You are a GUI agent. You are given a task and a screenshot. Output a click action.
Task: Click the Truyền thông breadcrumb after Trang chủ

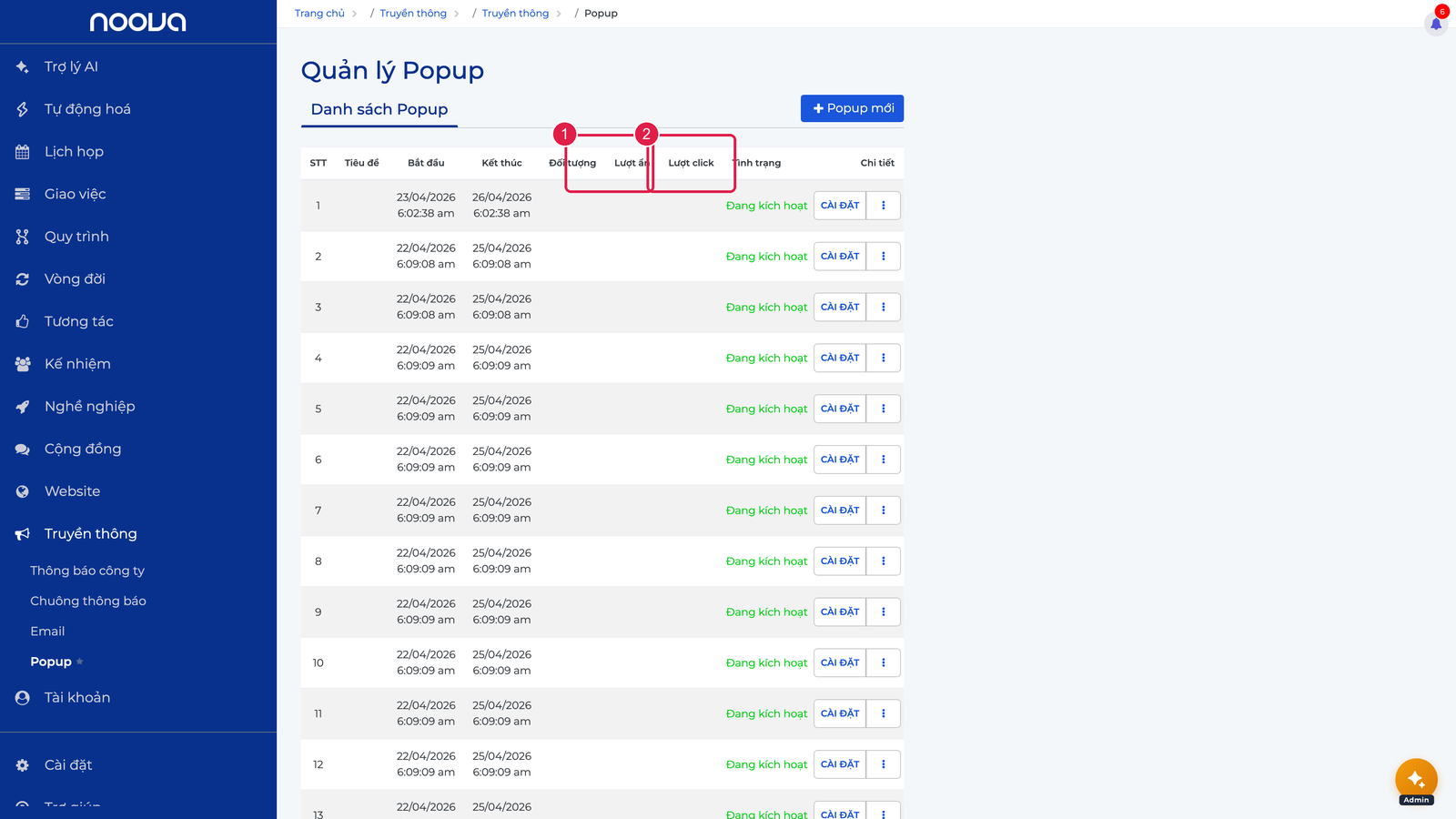(x=413, y=14)
